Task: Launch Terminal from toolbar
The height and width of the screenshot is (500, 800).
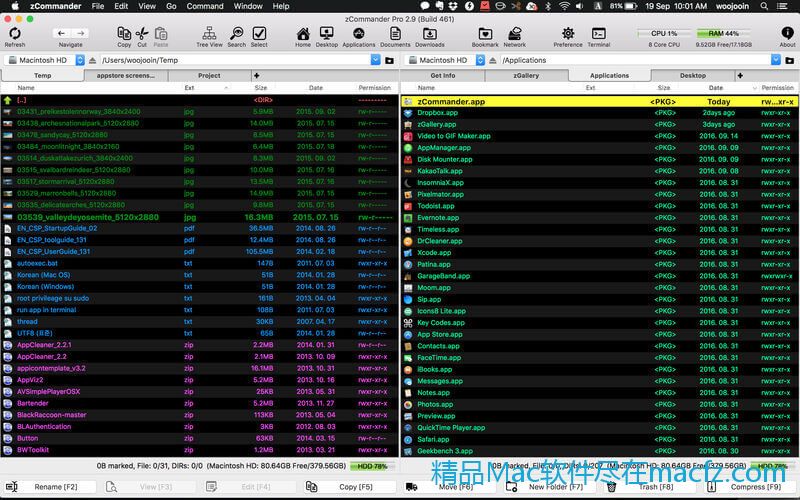Action: click(598, 34)
